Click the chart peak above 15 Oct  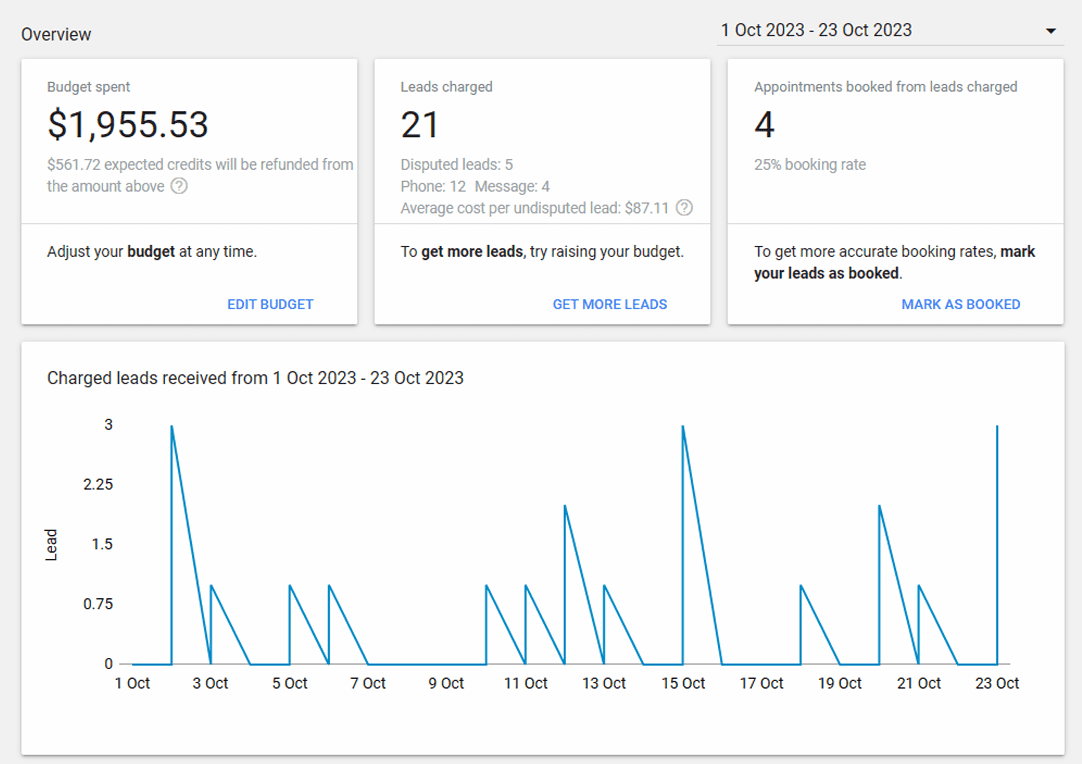click(683, 426)
